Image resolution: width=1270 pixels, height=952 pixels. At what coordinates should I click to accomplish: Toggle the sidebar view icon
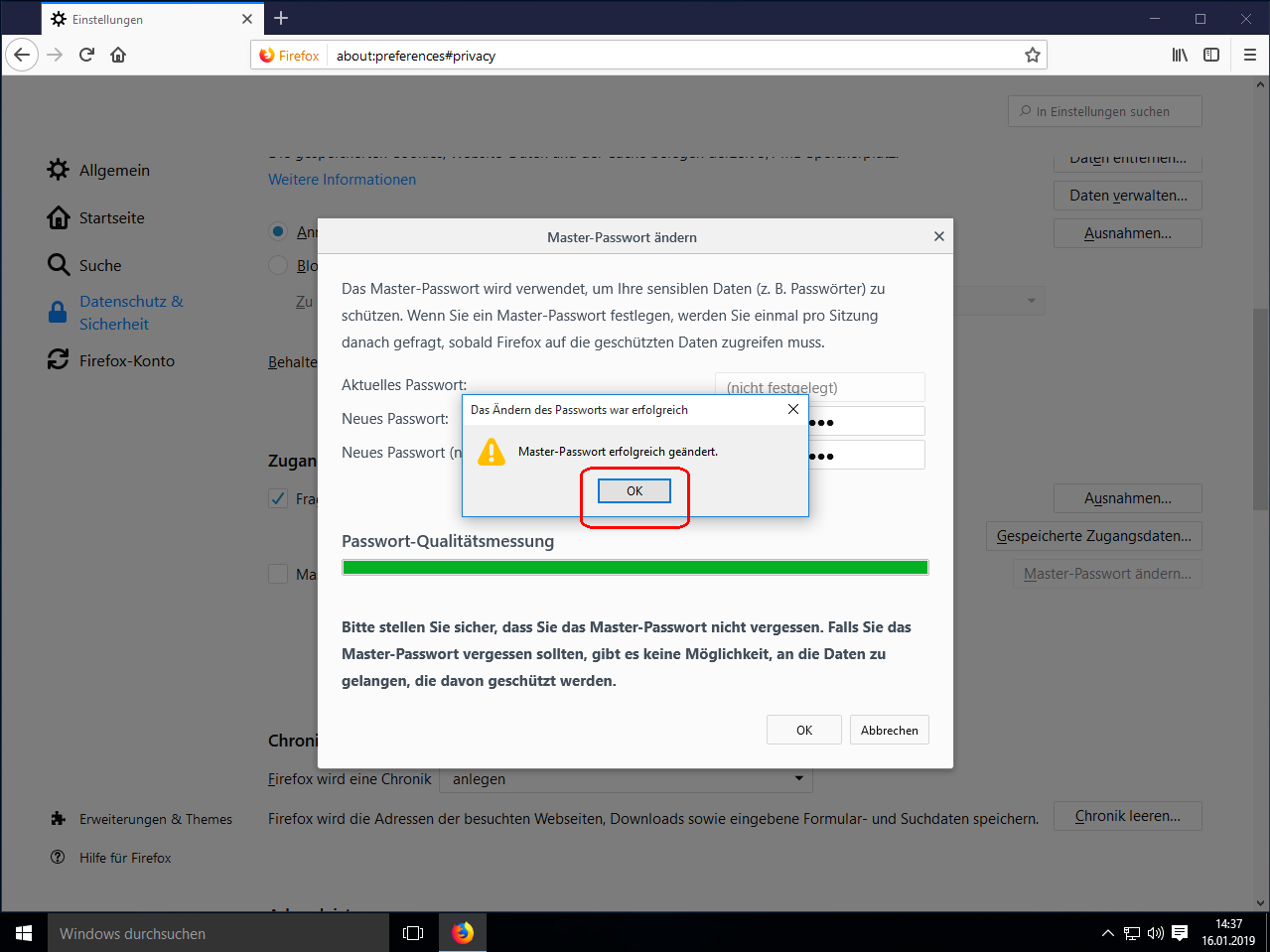coord(1211,55)
